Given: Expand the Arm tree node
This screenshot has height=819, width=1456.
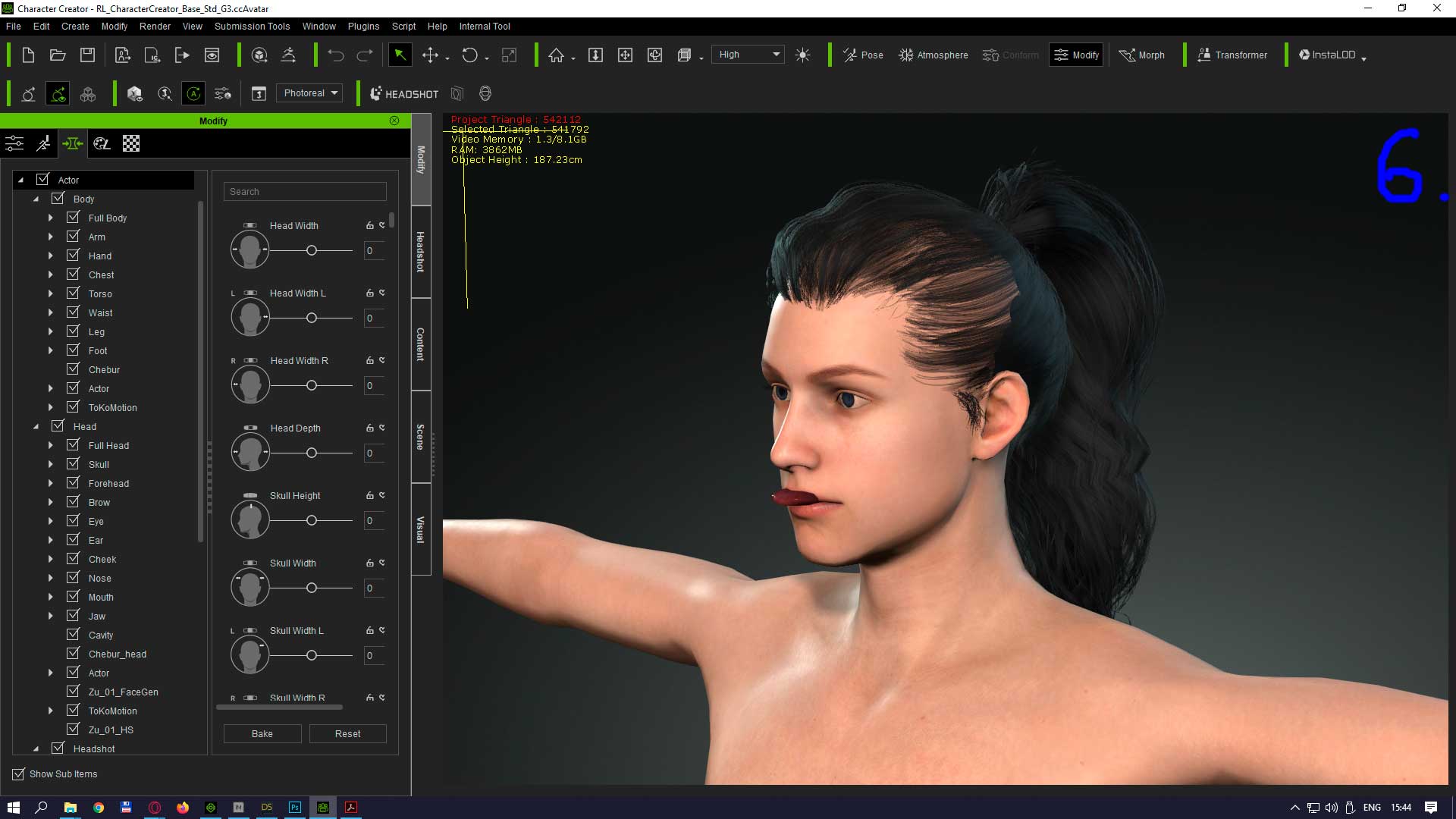Looking at the screenshot, I should click(51, 237).
